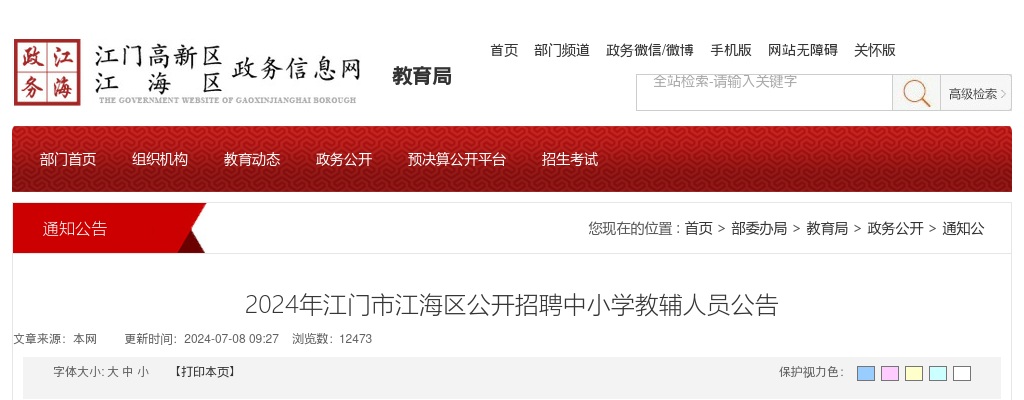Select the white eye-protection color swatch
Image resolution: width=1024 pixels, height=400 pixels.
coord(962,373)
